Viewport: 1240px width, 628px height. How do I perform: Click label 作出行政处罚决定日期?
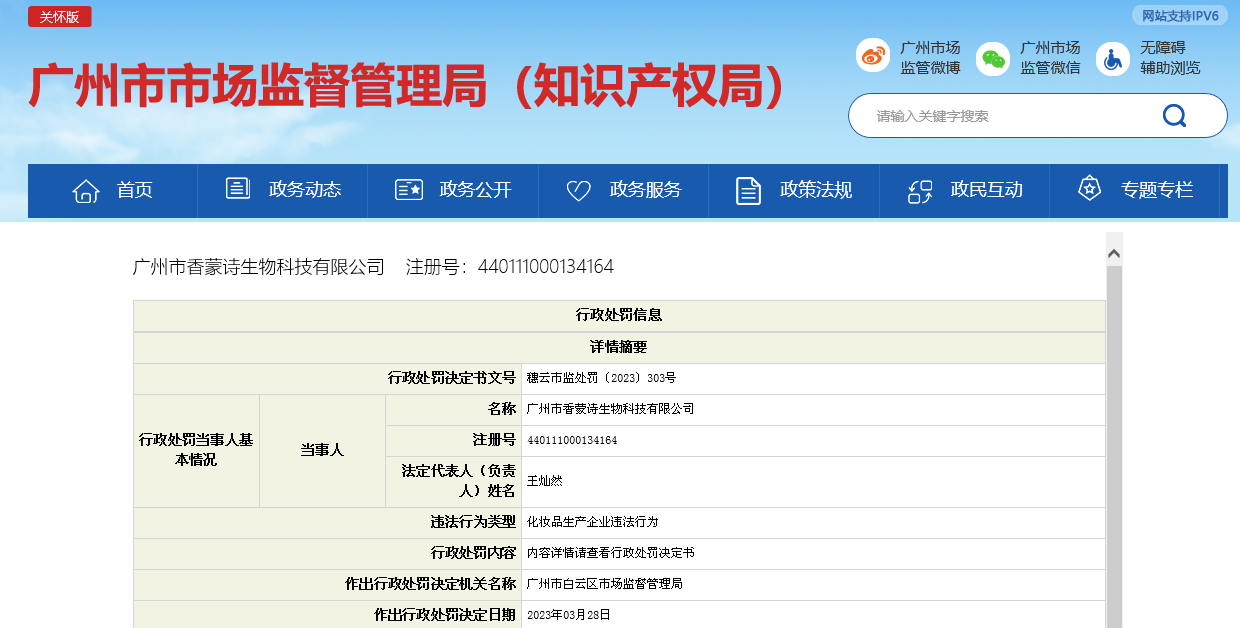[445, 615]
